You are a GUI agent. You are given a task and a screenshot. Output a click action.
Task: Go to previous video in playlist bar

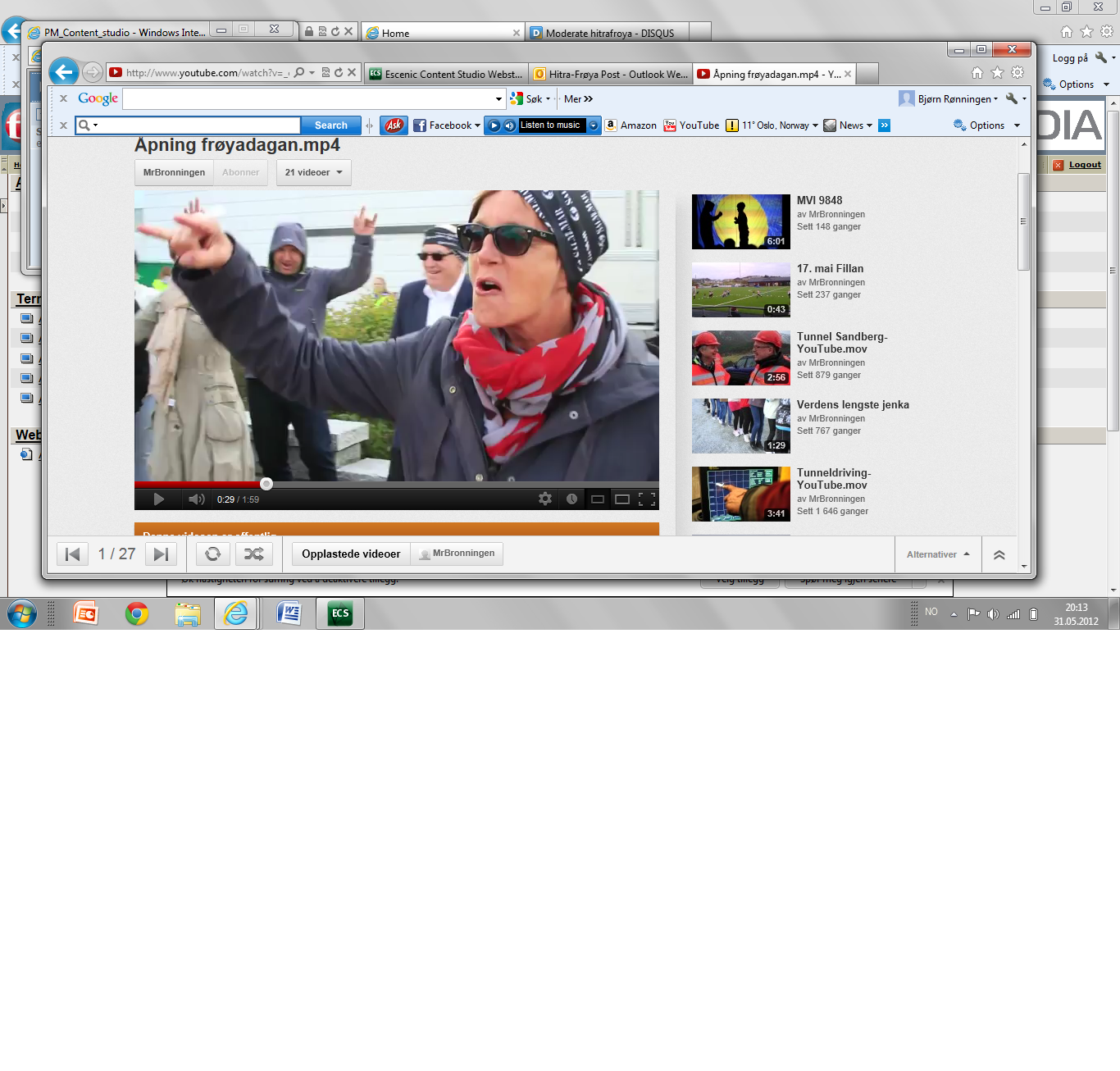pos(72,554)
